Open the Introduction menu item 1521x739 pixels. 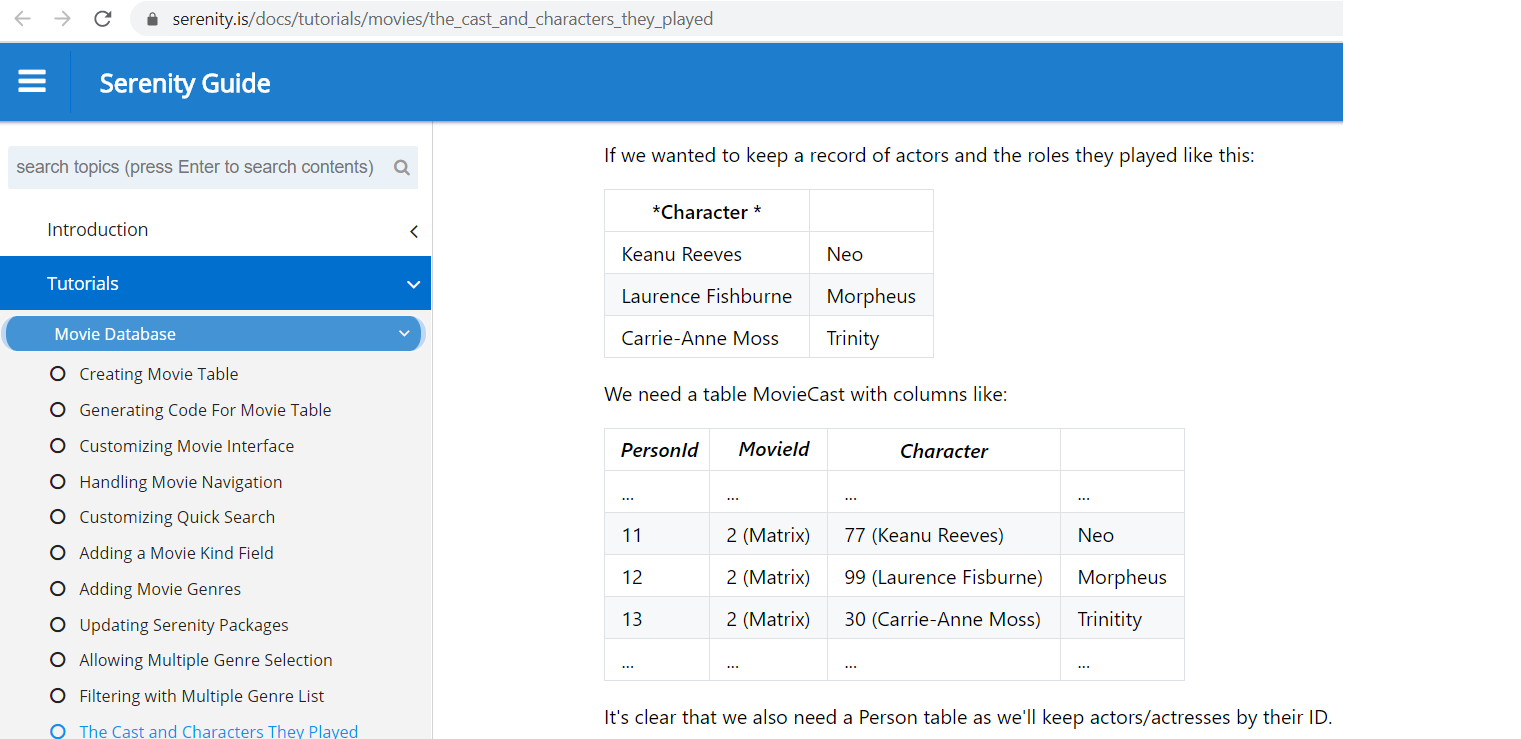pyautogui.click(x=97, y=229)
